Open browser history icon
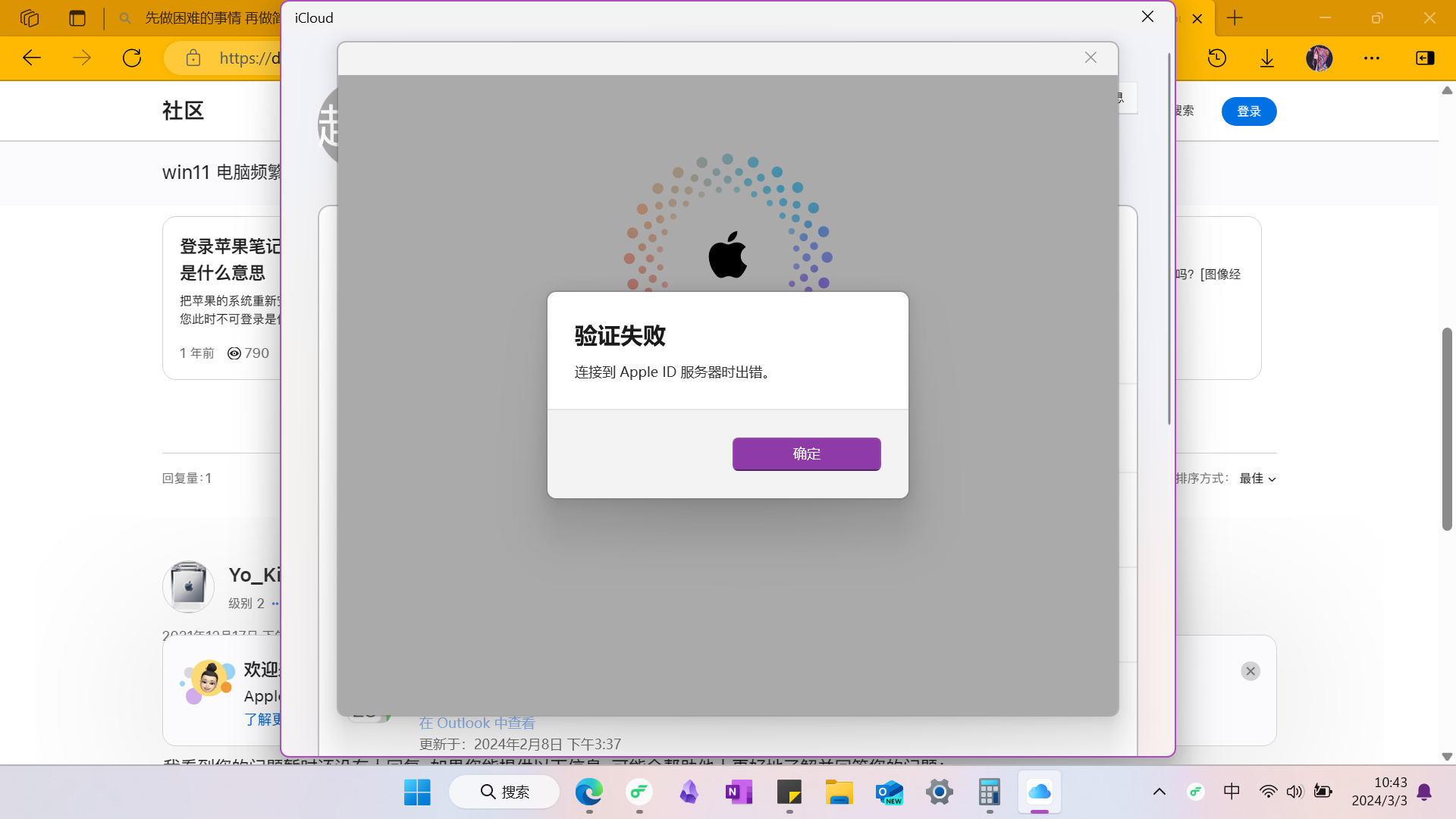 coord(1217,58)
